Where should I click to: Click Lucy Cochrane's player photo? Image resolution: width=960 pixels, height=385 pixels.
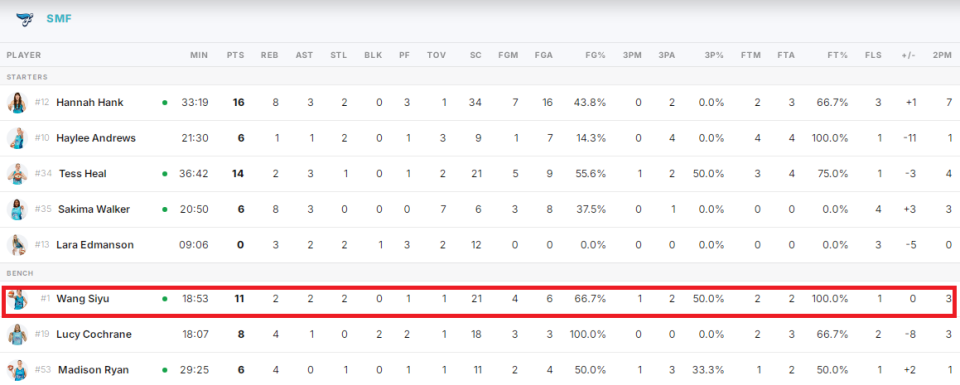(x=17, y=334)
